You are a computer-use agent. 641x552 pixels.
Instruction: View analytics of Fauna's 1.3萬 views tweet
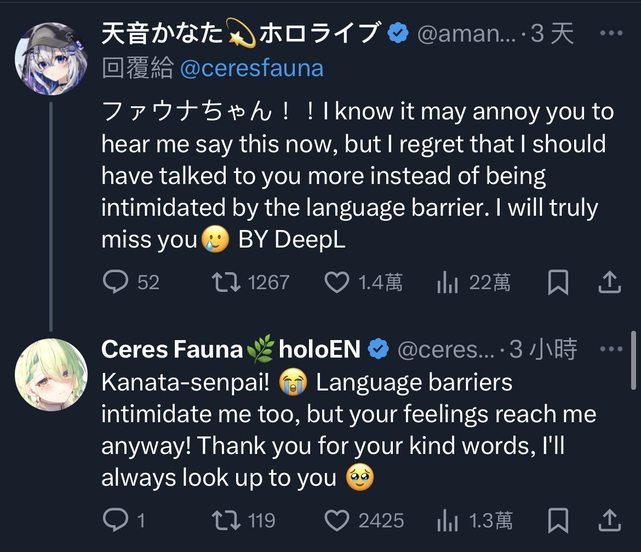click(447, 520)
